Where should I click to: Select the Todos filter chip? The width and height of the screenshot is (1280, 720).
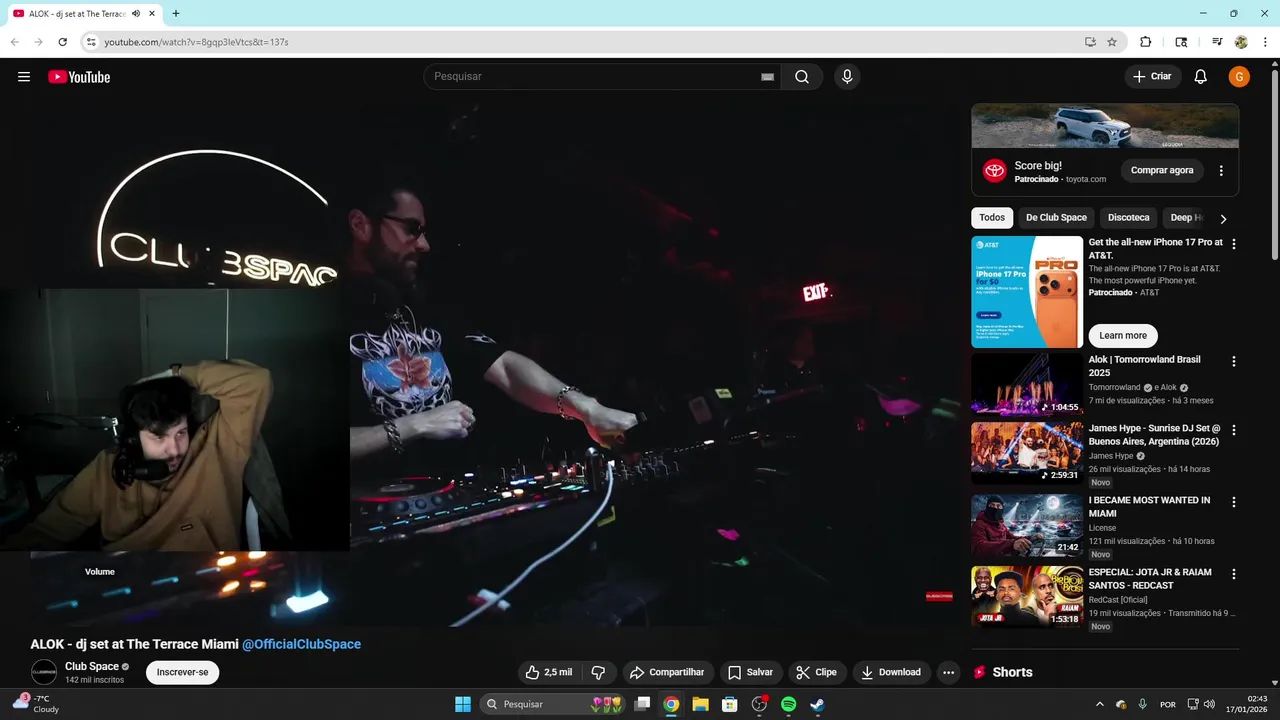992,217
